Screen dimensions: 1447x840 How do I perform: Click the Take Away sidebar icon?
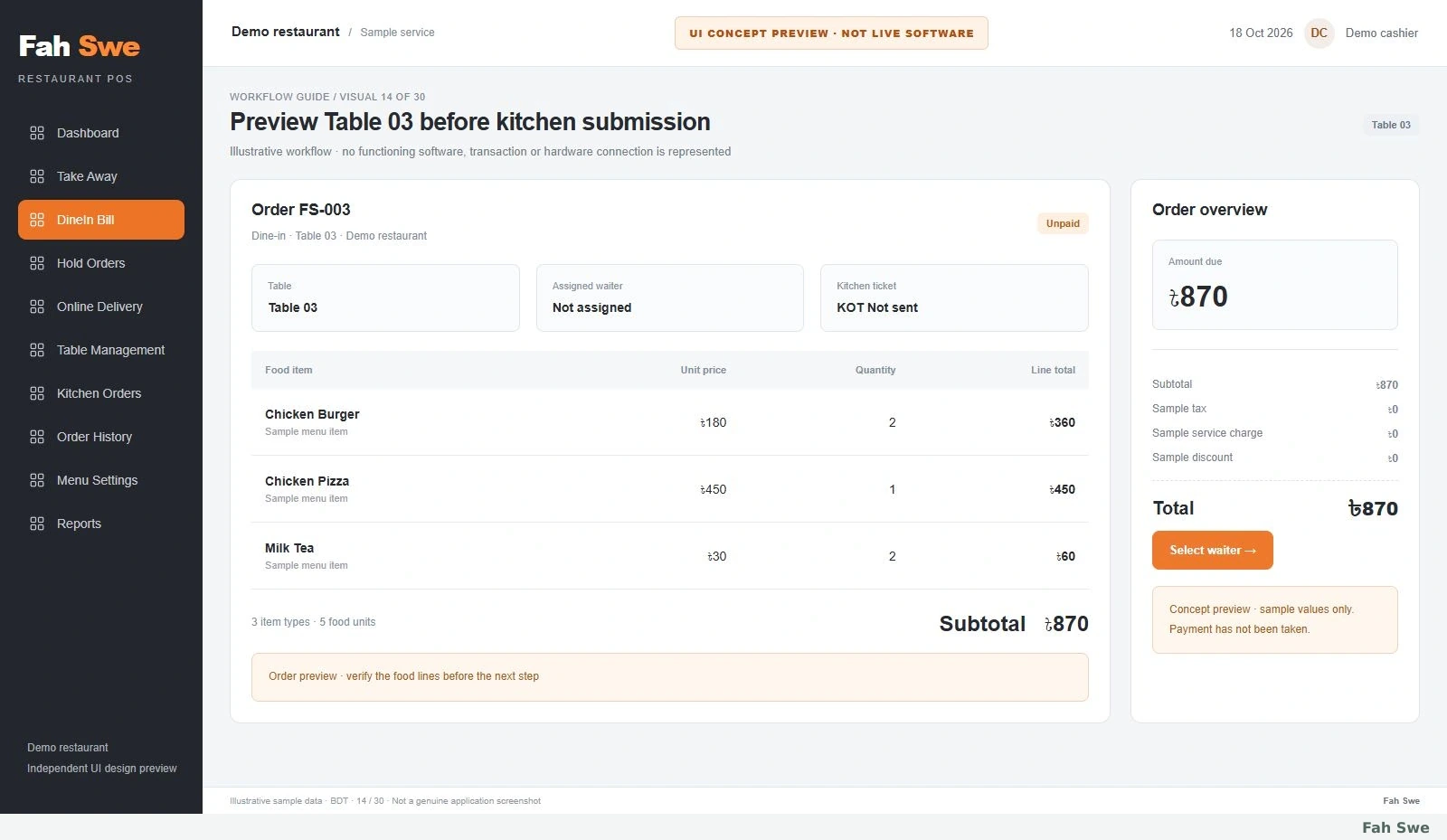(37, 176)
